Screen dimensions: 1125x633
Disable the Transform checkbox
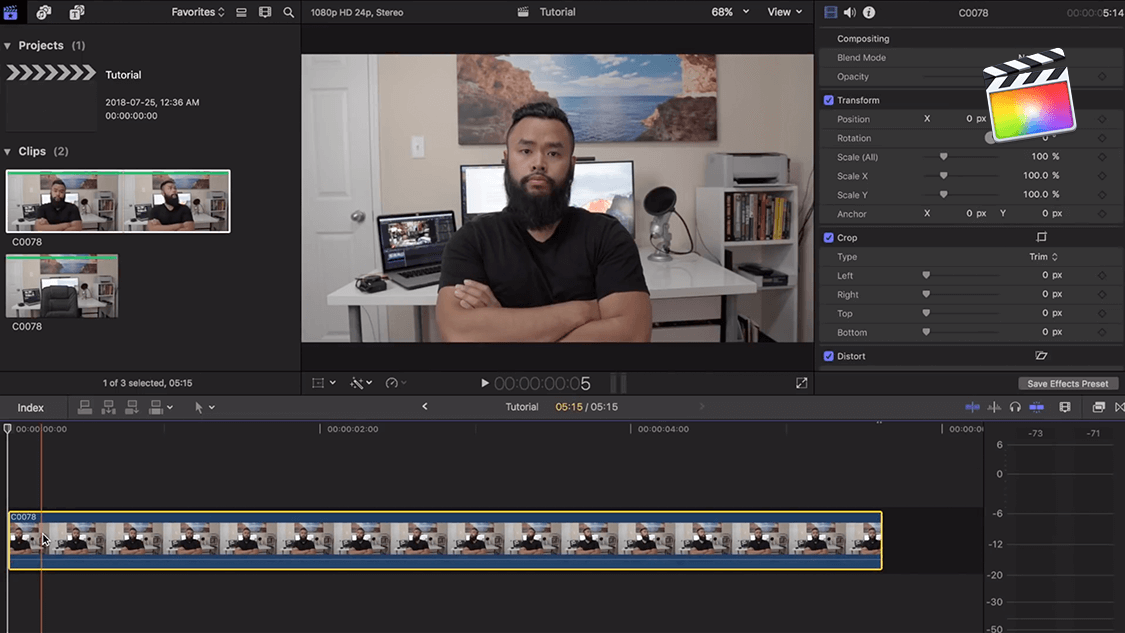tap(828, 100)
